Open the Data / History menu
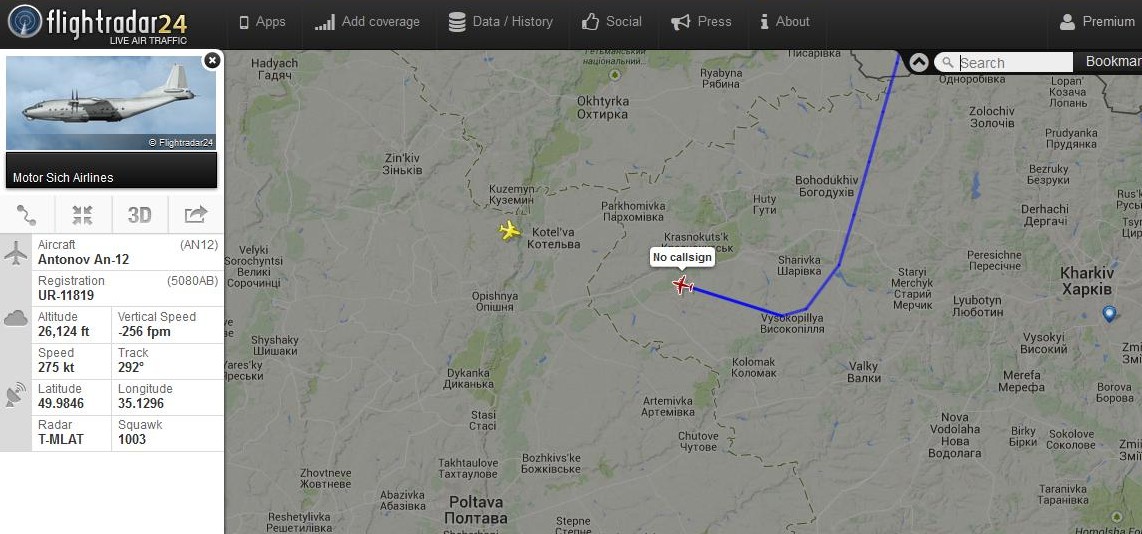This screenshot has width=1142, height=534. [x=500, y=22]
